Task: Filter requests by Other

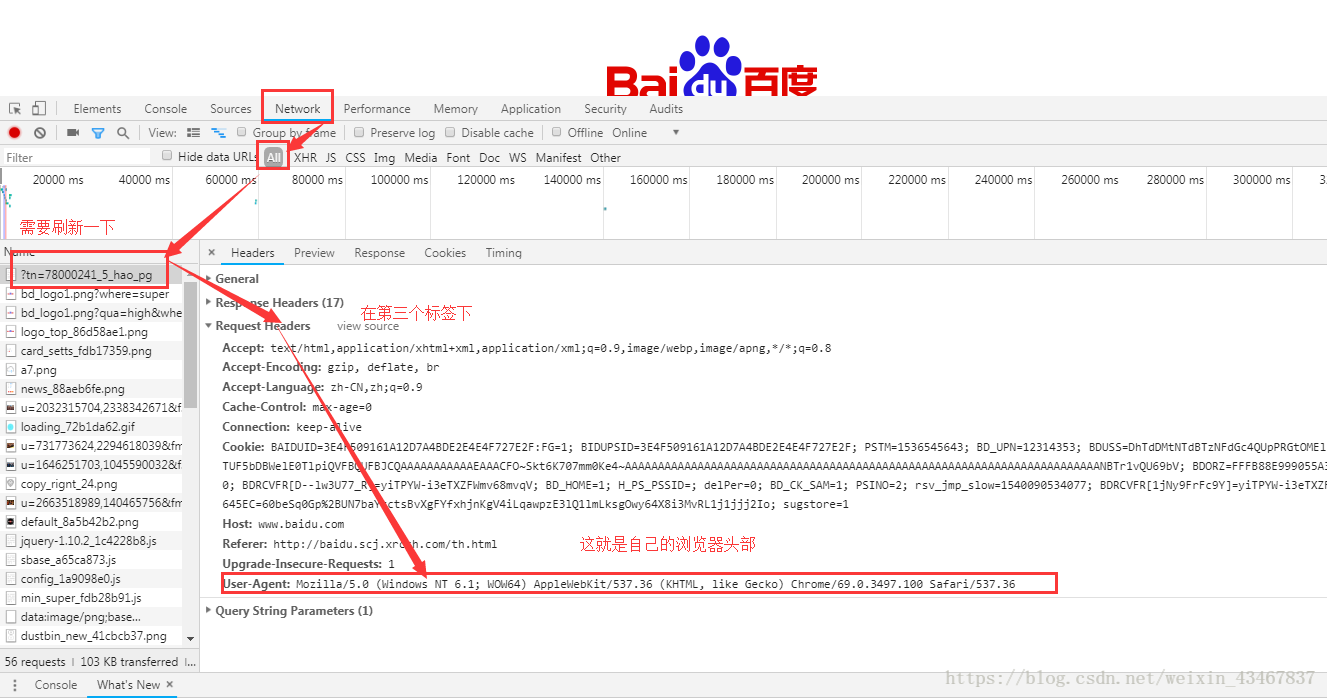Action: pos(605,158)
